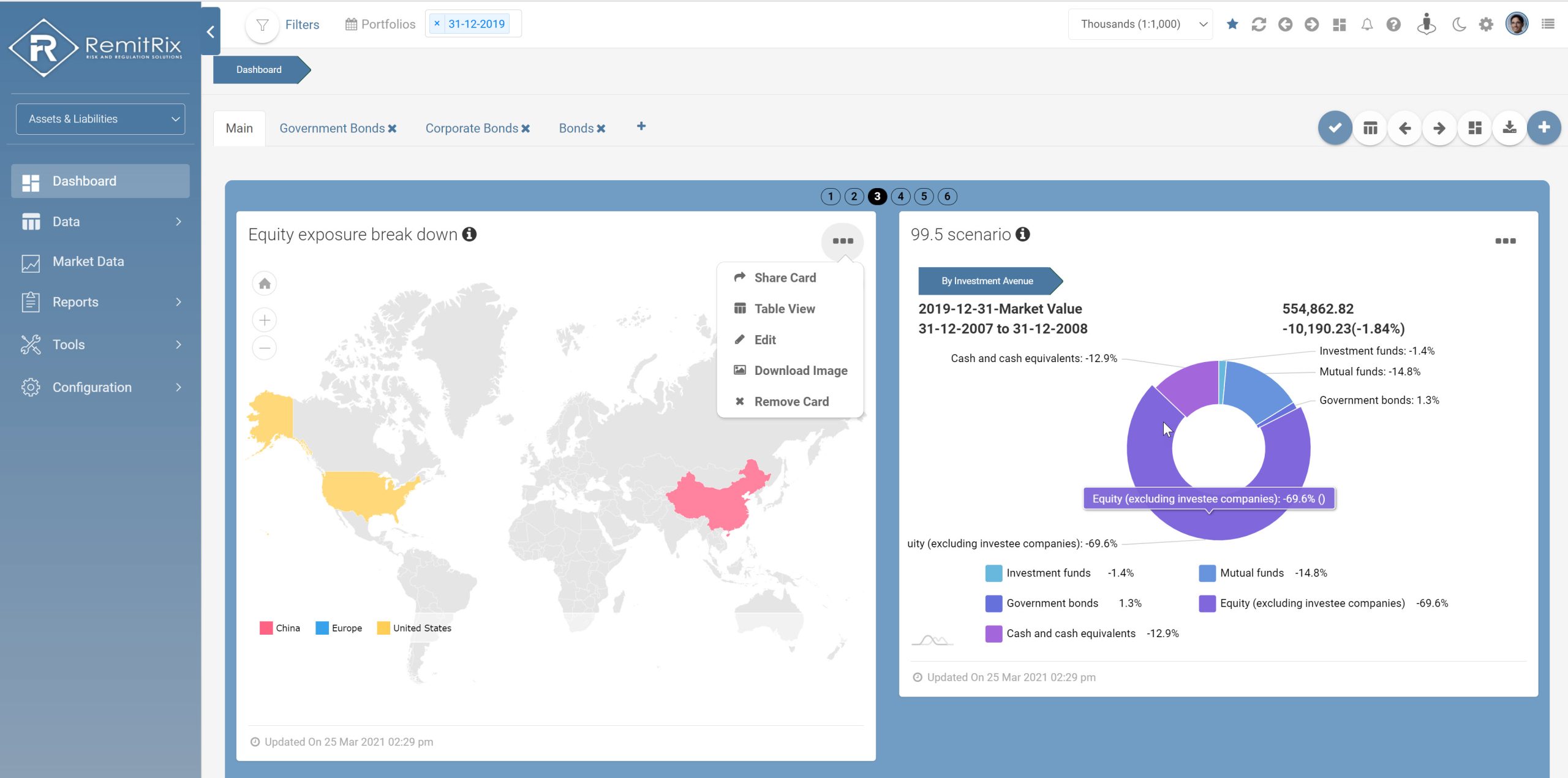
Task: Click the favorites star icon
Action: click(1232, 24)
